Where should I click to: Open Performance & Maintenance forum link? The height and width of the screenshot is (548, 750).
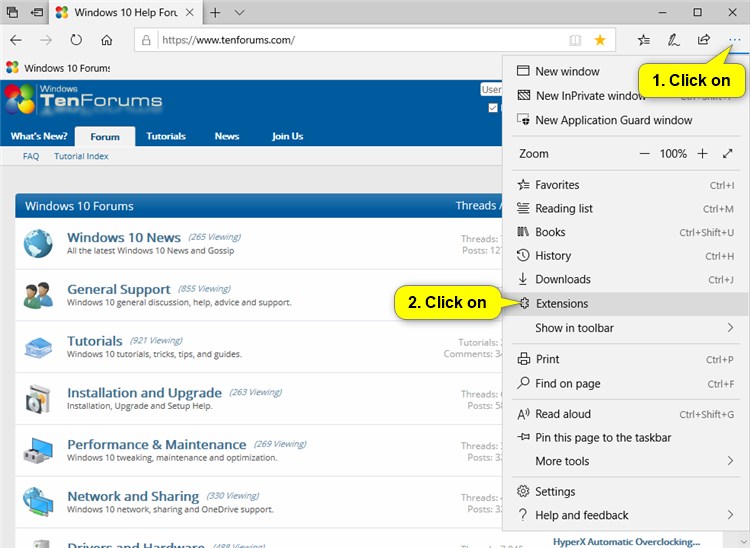click(x=156, y=444)
